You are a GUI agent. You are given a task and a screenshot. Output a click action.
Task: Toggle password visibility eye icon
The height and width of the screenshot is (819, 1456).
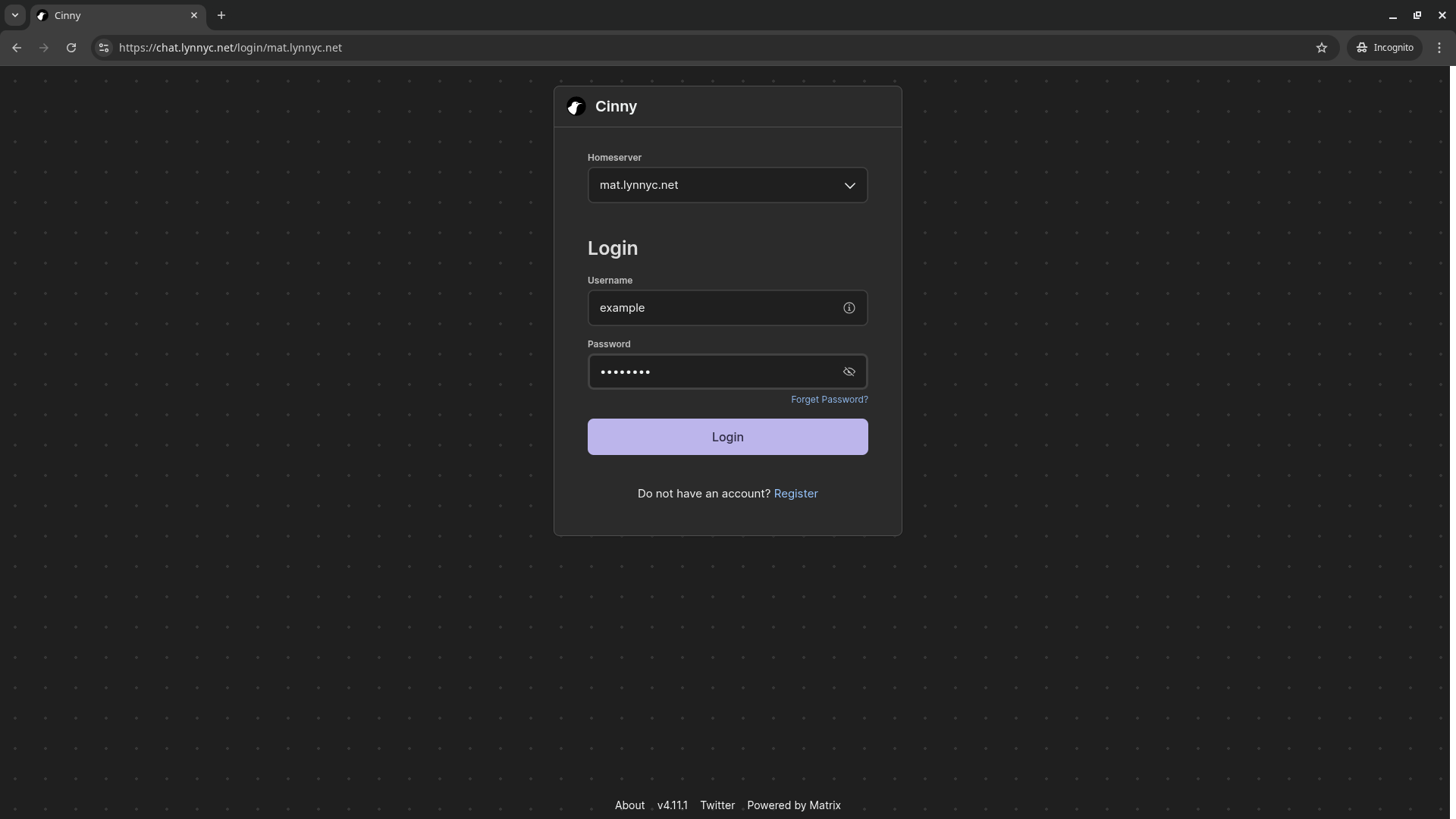pos(849,372)
